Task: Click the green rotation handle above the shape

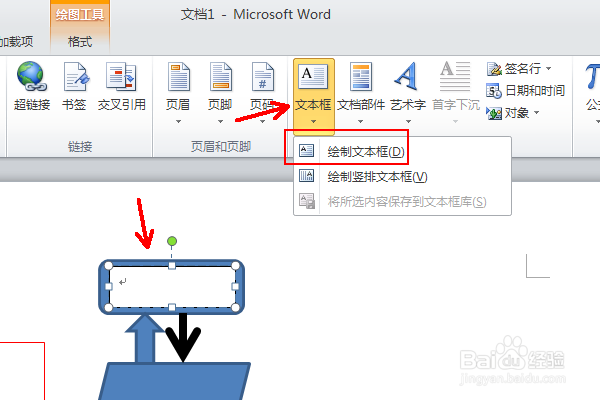Action: (x=172, y=241)
